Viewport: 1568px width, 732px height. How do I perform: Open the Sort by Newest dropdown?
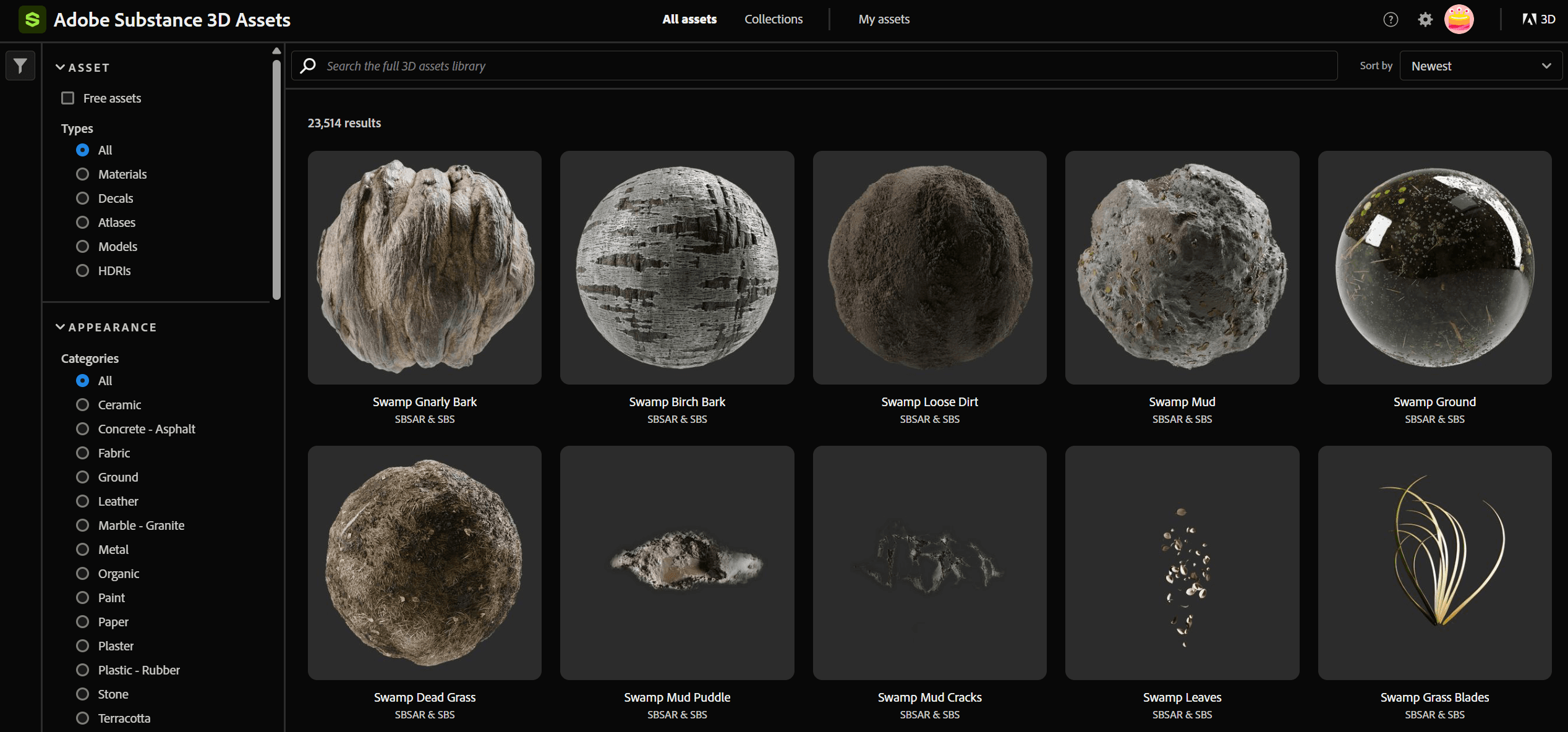(1480, 66)
